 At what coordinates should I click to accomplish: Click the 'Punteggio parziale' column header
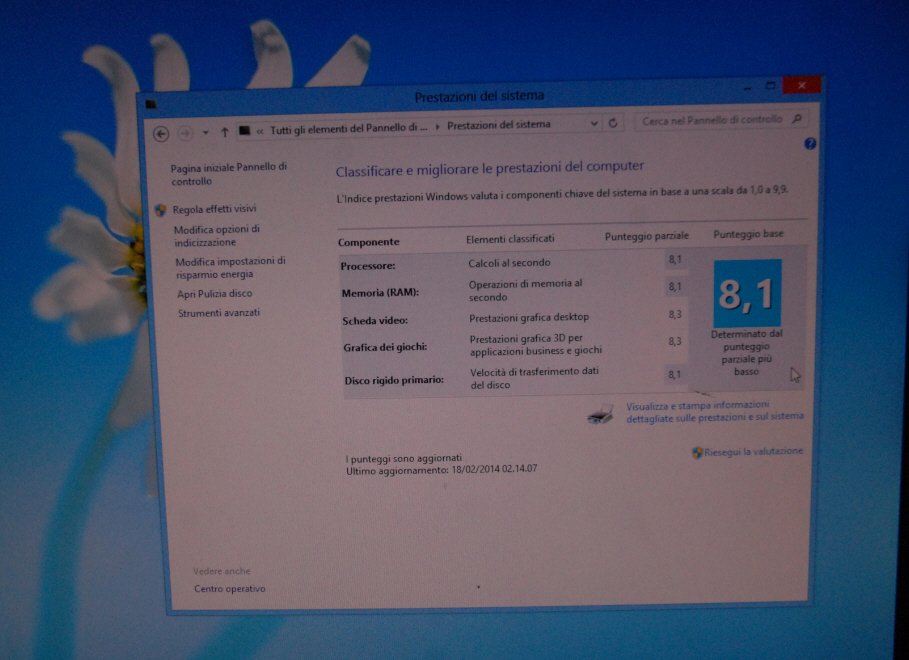[x=646, y=236]
